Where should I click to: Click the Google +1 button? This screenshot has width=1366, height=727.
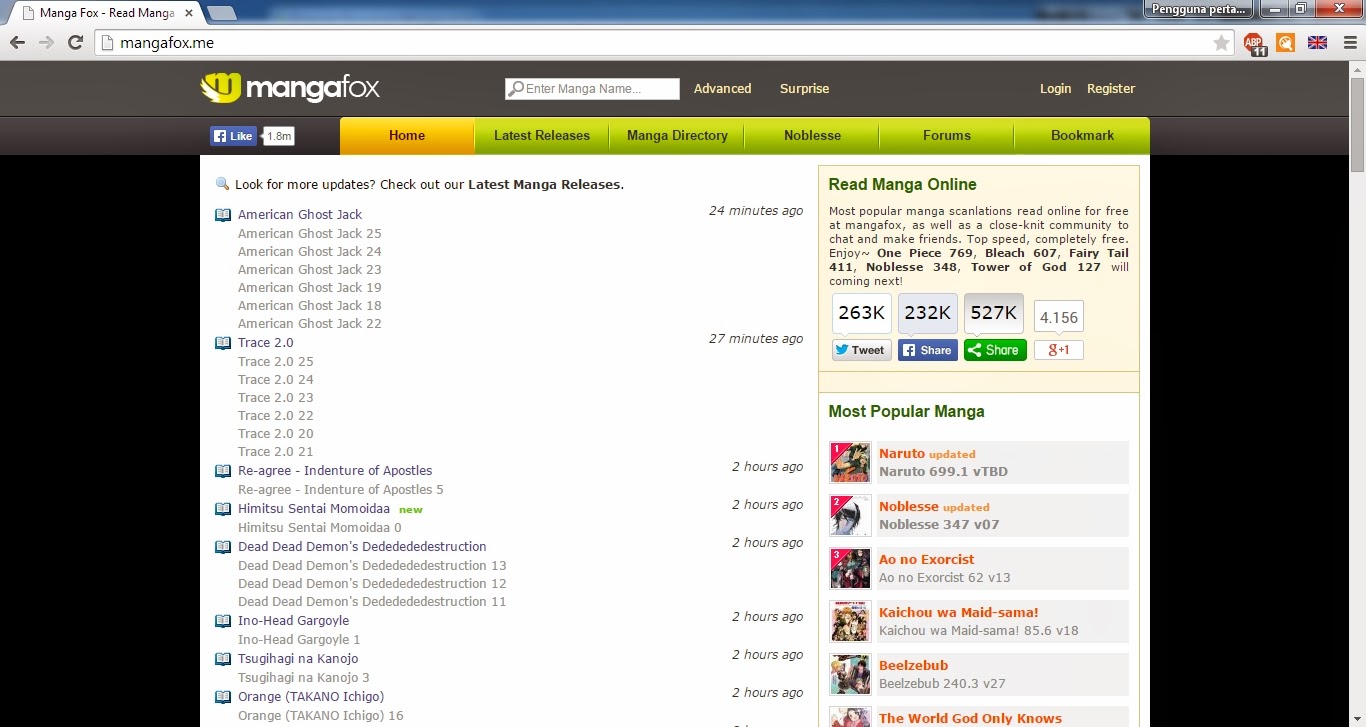(x=1059, y=350)
